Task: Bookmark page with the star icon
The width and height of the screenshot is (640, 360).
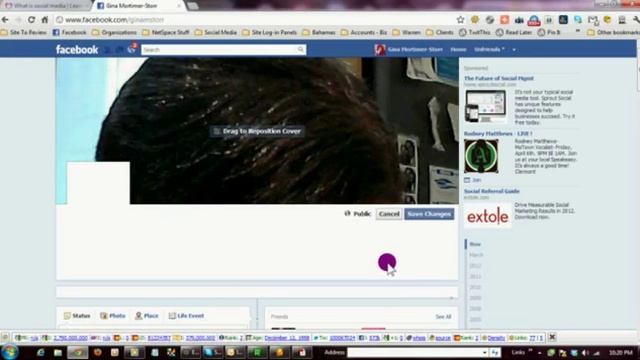Action: point(460,20)
